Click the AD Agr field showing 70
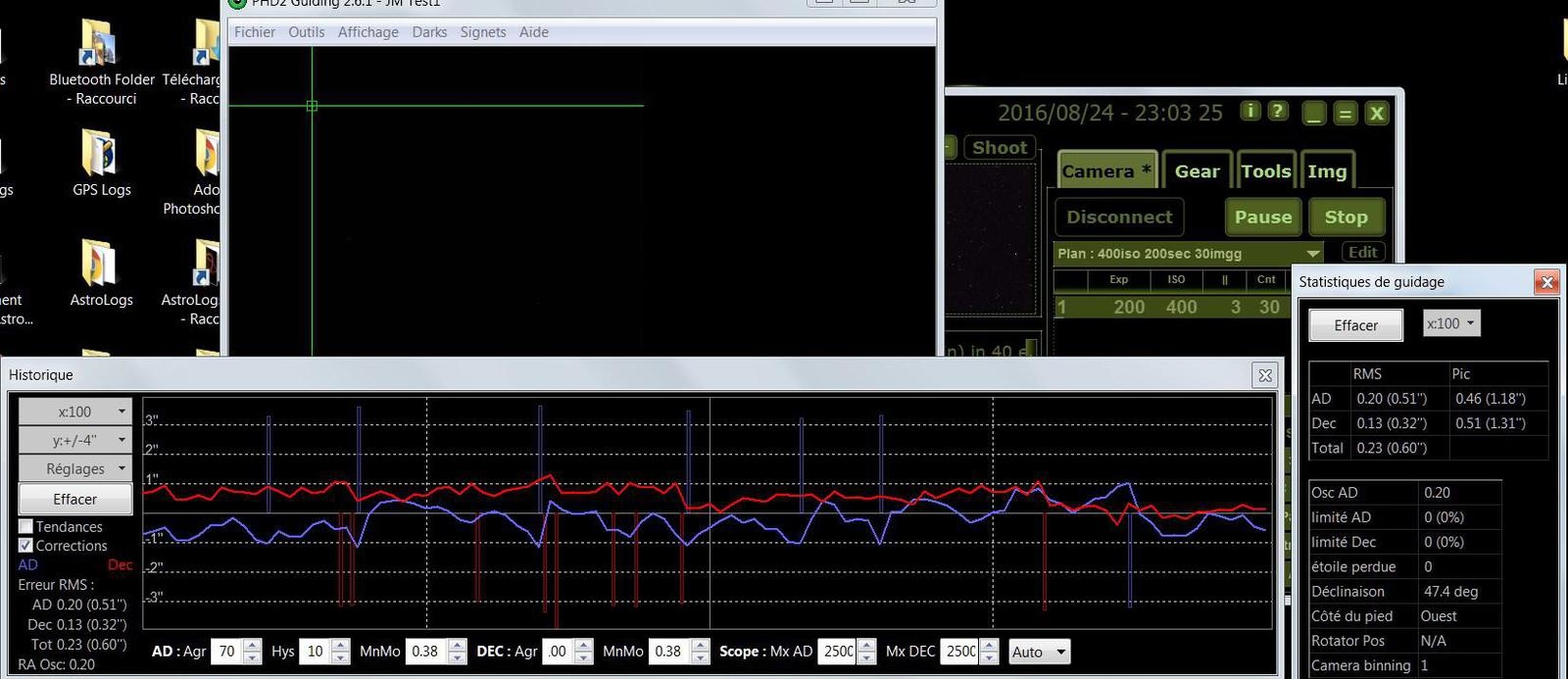This screenshot has width=1568, height=679. 226,652
